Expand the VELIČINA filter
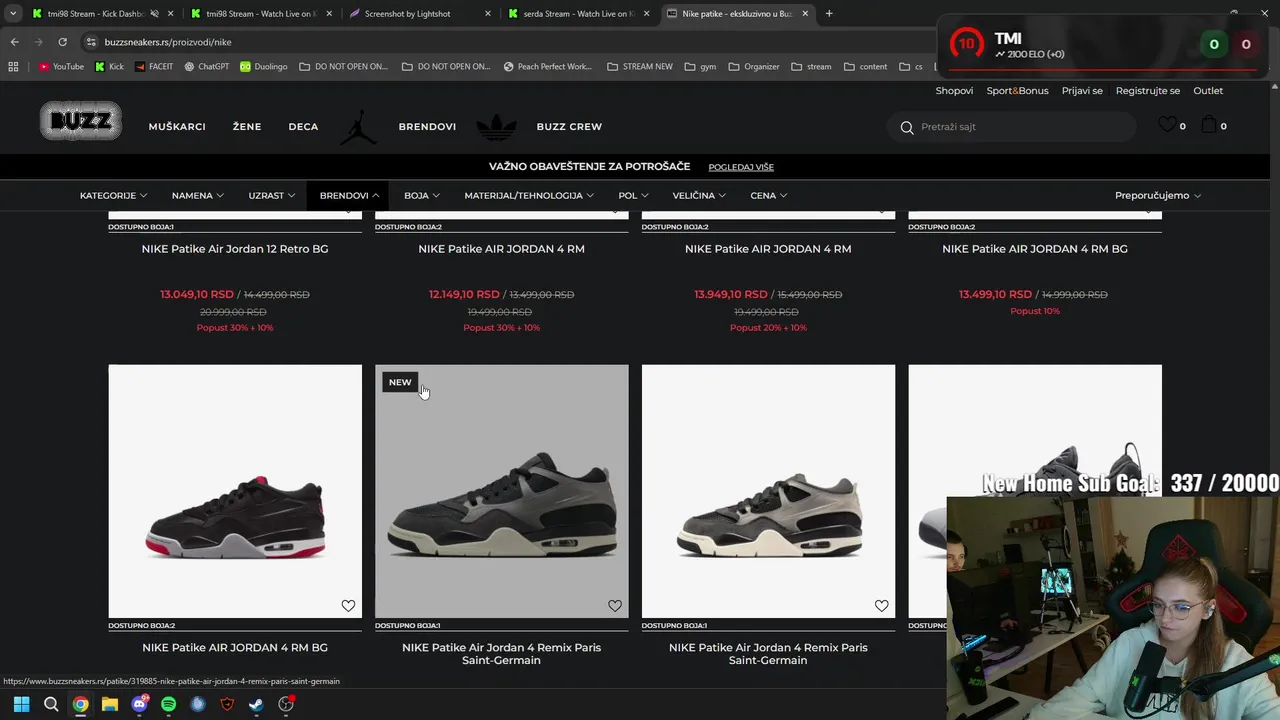 (699, 195)
